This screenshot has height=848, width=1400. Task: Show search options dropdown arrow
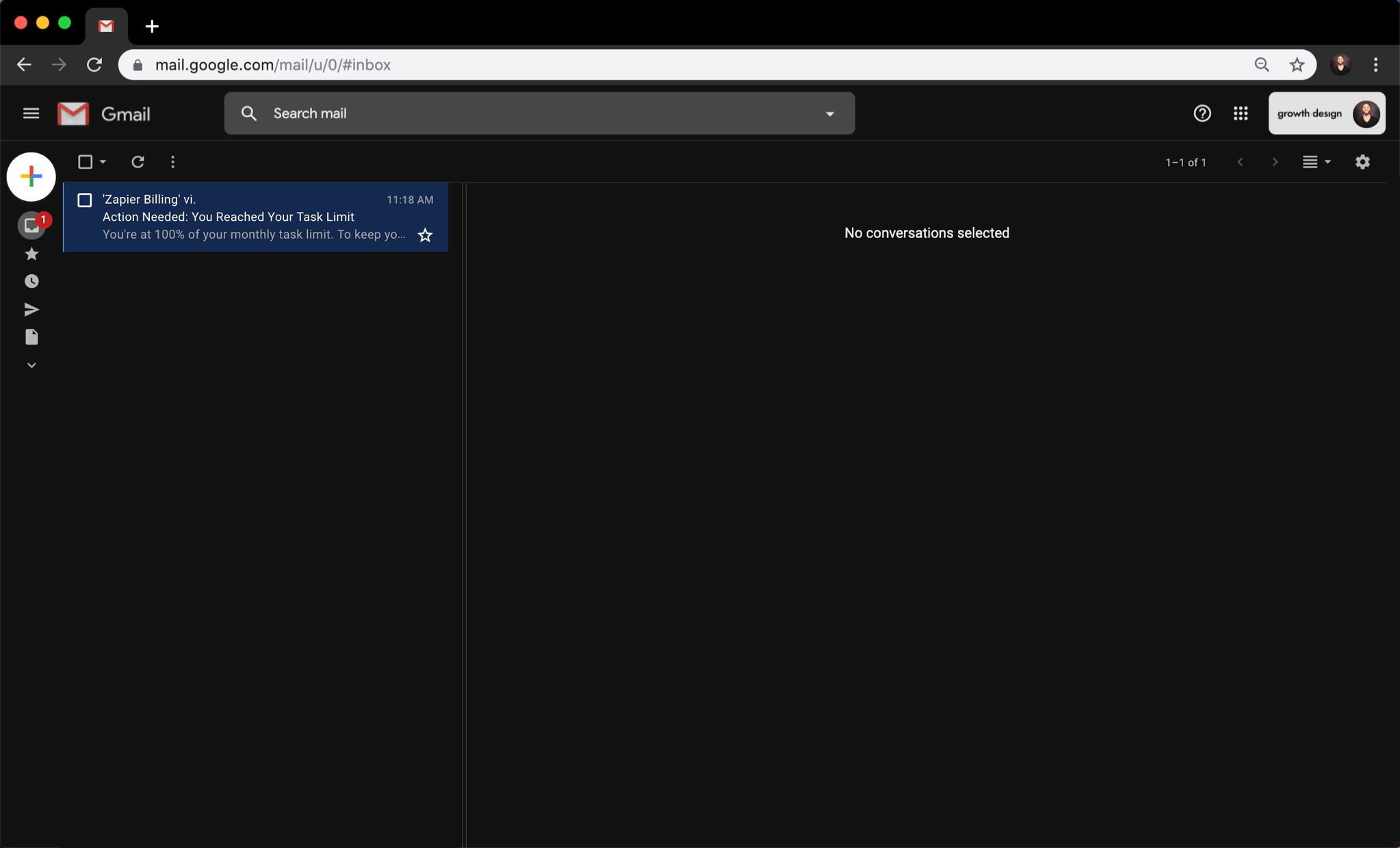click(829, 114)
